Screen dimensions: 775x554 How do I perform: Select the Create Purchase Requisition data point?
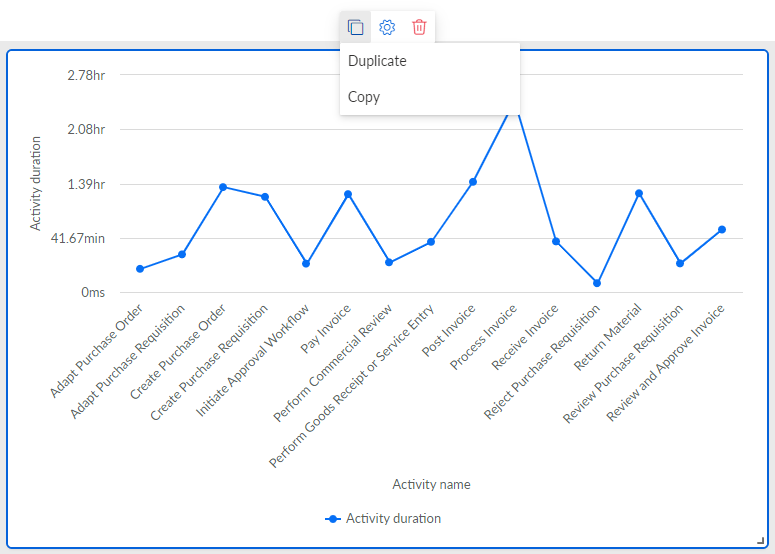coord(265,197)
